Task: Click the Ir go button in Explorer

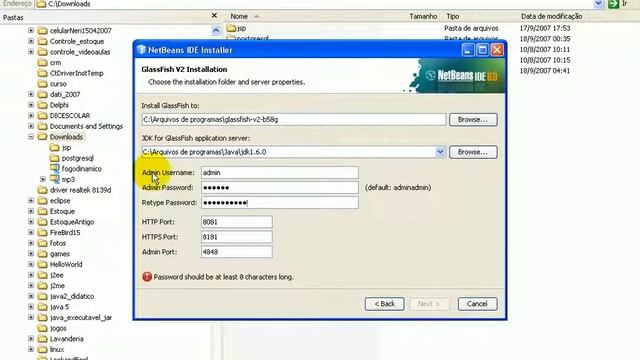Action: [x=618, y=4]
